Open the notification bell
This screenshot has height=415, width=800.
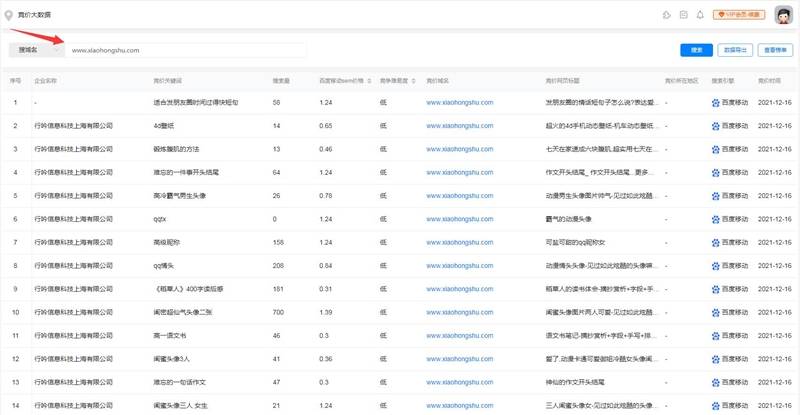700,15
